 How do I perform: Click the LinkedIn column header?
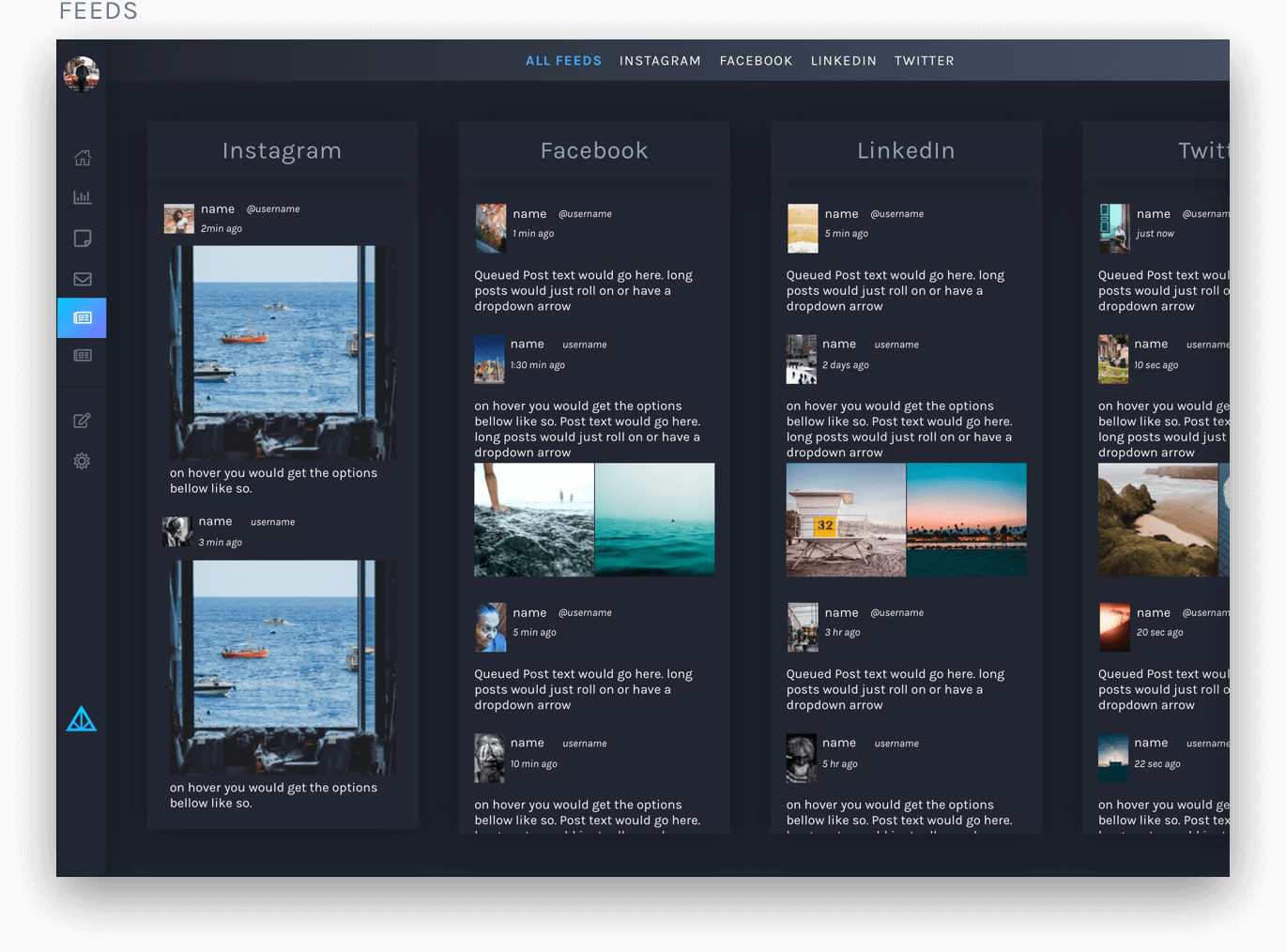(x=906, y=151)
